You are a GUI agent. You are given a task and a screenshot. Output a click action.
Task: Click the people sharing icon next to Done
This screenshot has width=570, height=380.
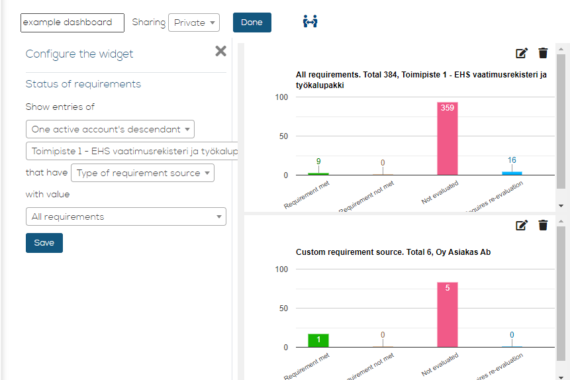point(310,22)
